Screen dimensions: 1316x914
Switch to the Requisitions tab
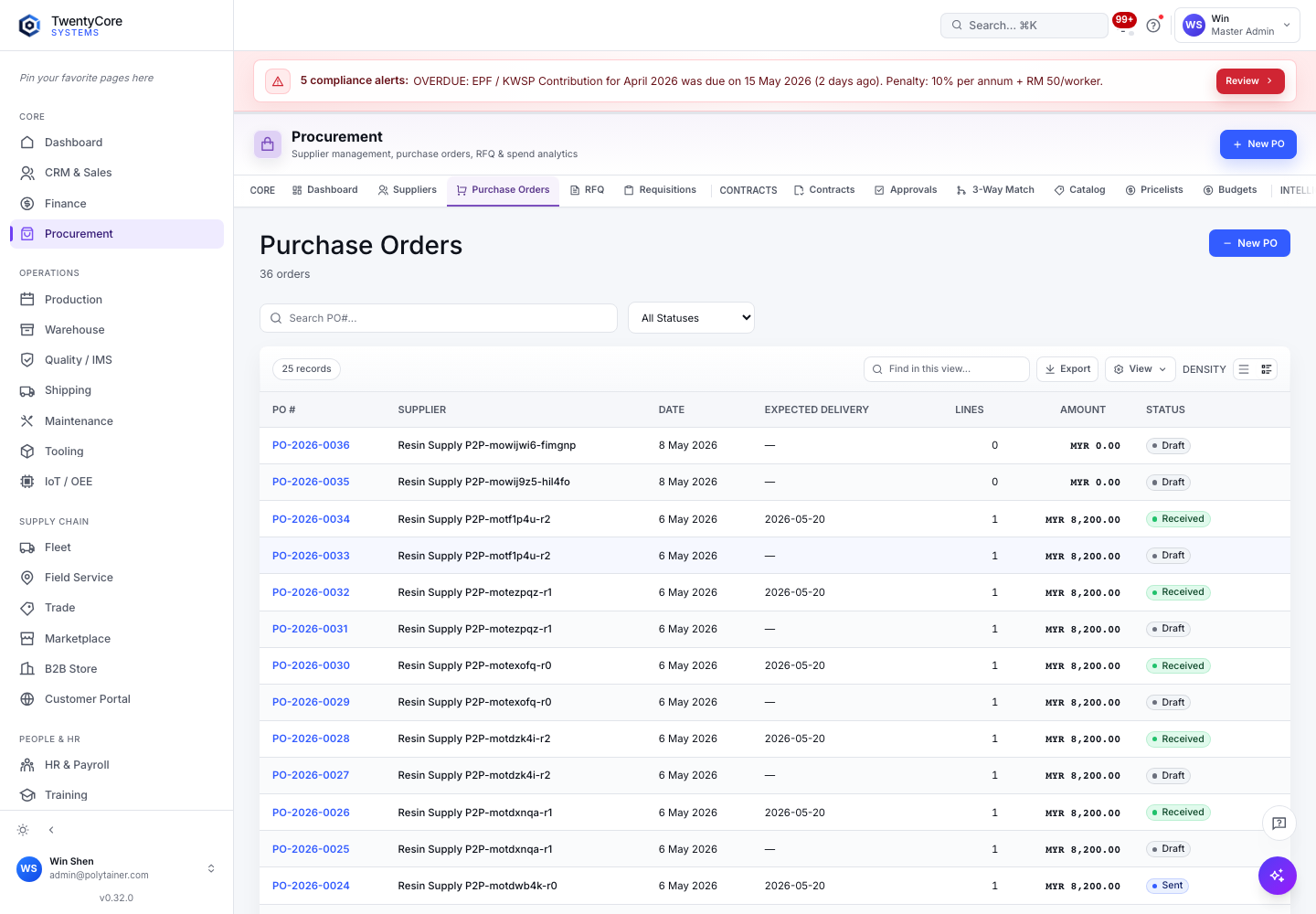660,190
